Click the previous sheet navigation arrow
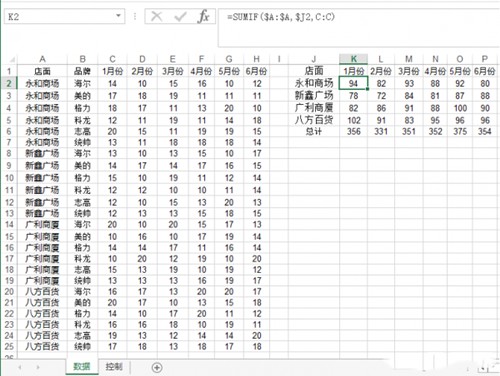The width and height of the screenshot is (500, 376). point(20,367)
